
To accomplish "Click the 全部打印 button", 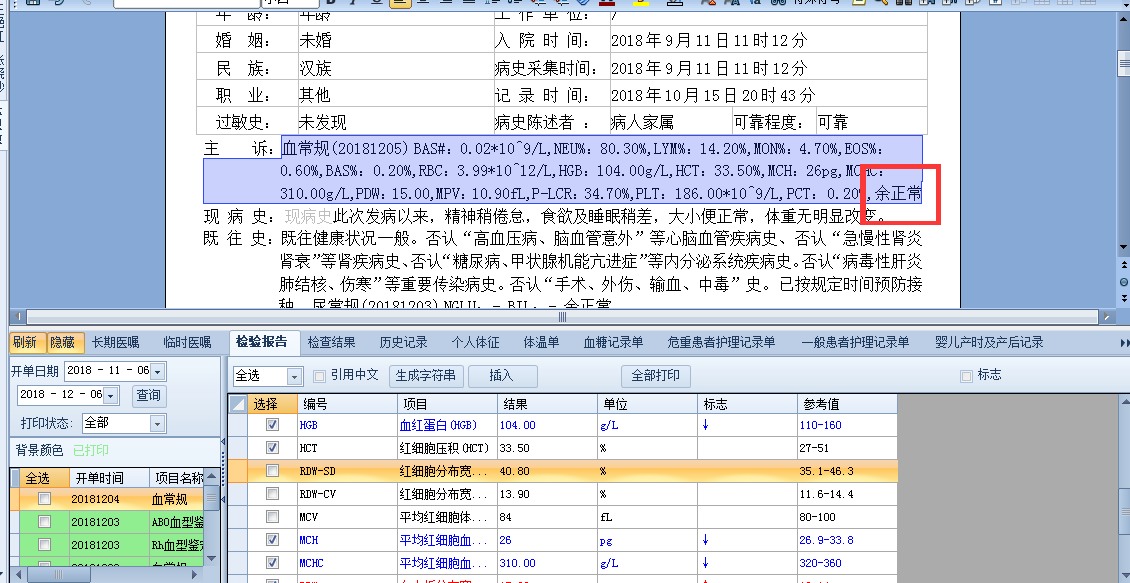I will click(656, 376).
